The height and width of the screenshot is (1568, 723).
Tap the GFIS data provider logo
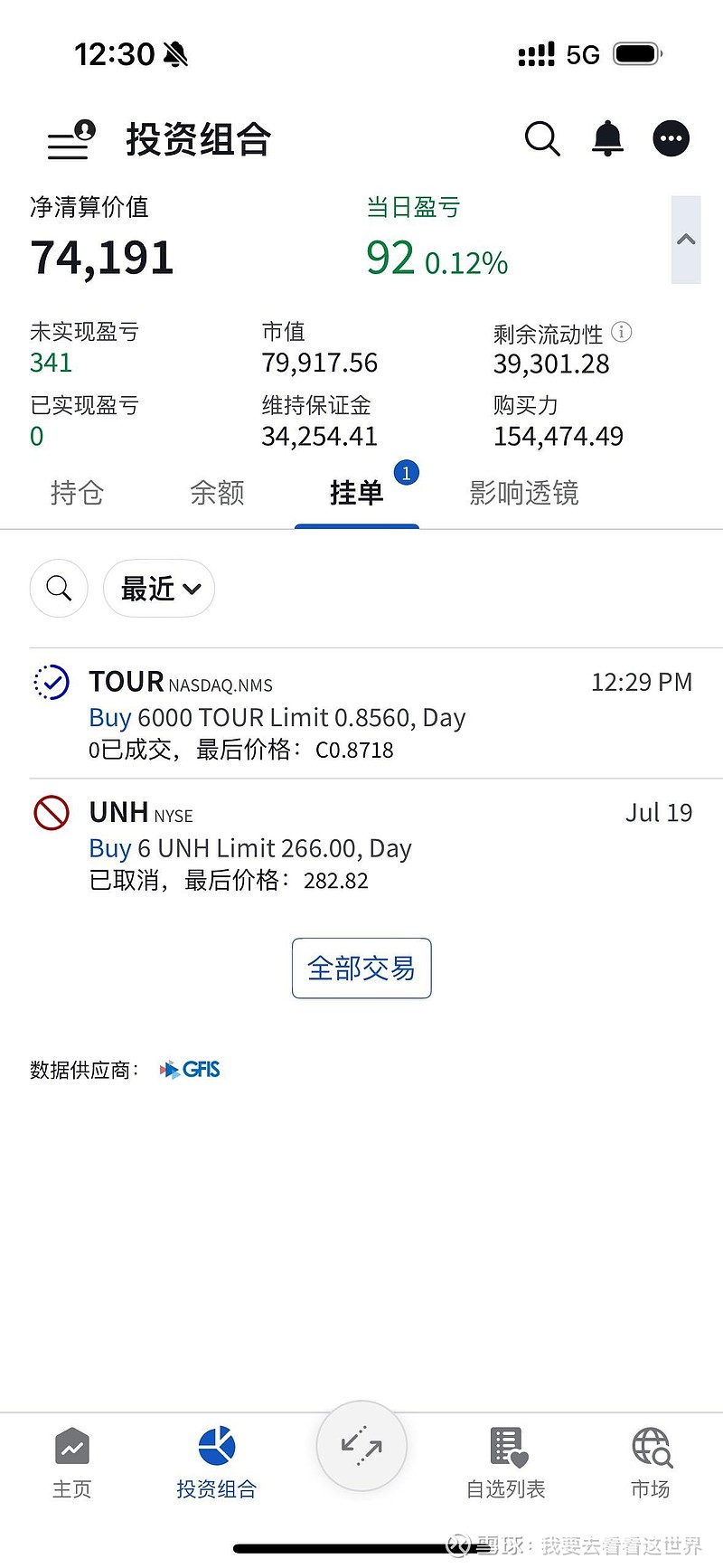point(190,1070)
